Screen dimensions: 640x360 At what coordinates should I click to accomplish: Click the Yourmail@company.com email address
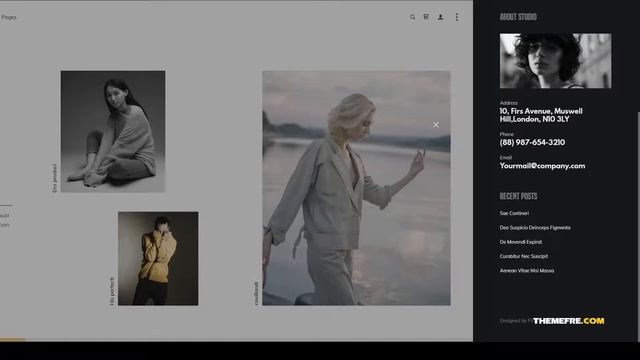(x=542, y=166)
